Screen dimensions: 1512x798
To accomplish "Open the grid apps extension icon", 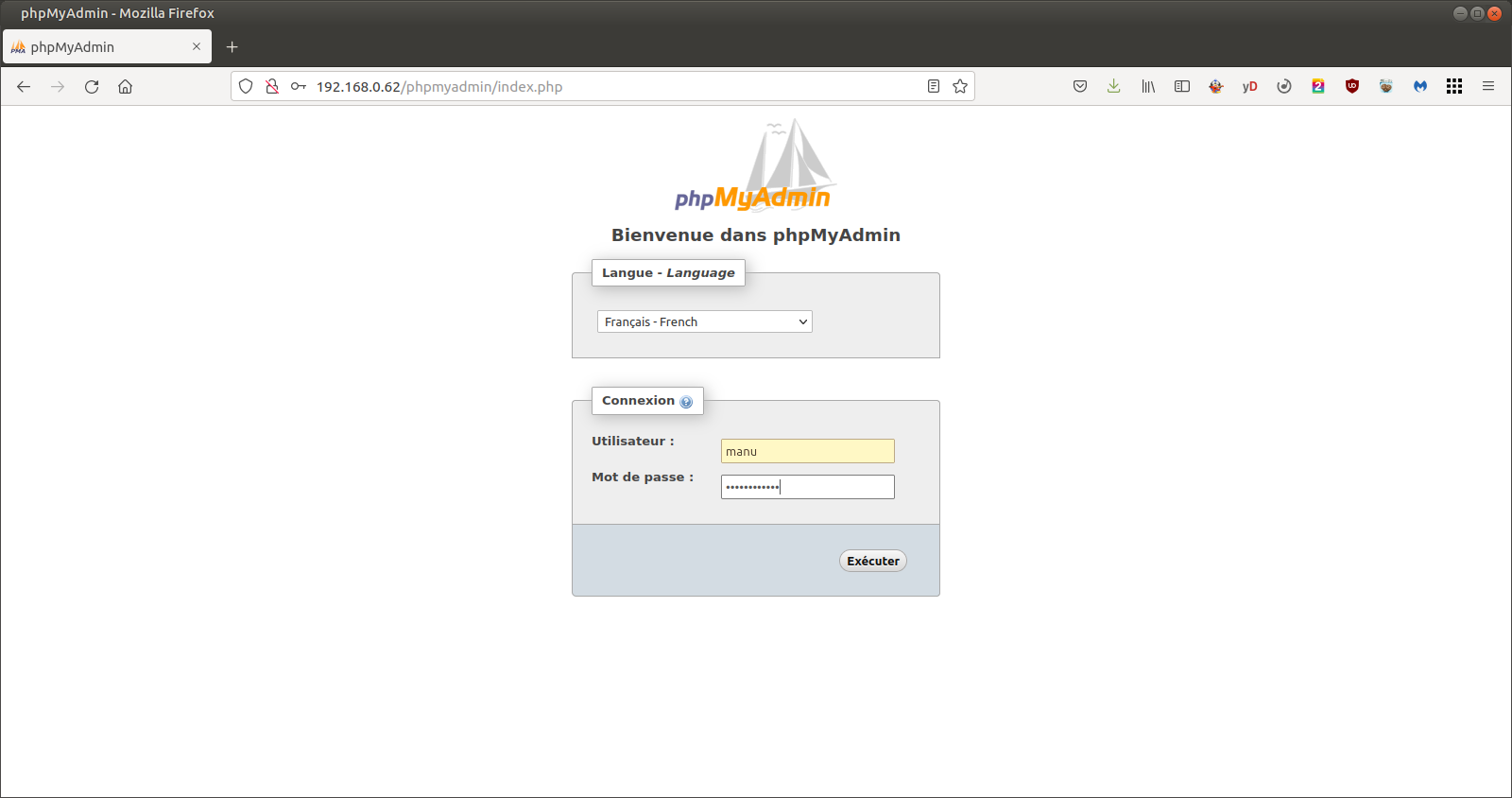I will [1454, 86].
